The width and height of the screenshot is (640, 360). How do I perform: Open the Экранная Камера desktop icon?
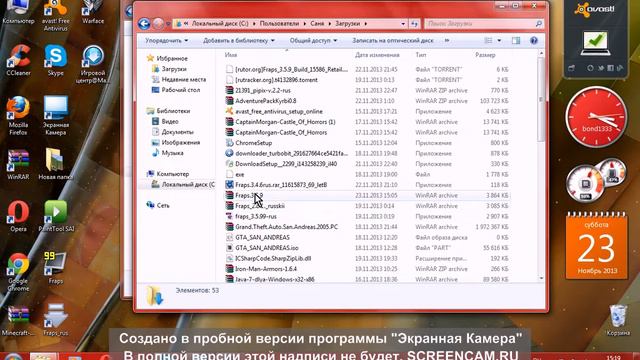coord(56,116)
